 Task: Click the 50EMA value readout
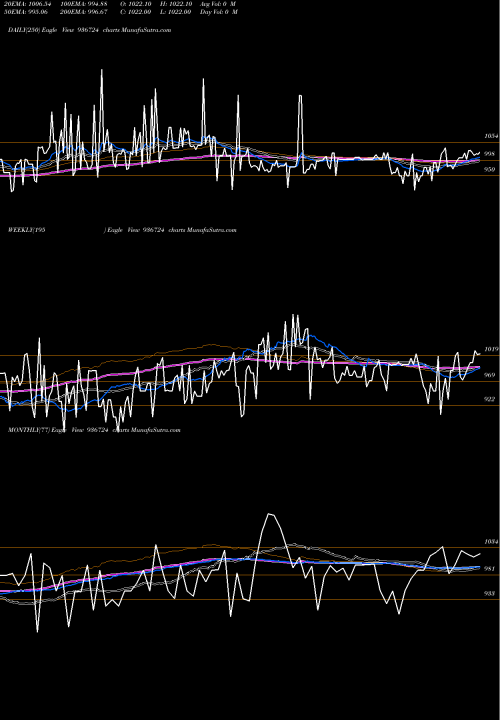point(26,12)
